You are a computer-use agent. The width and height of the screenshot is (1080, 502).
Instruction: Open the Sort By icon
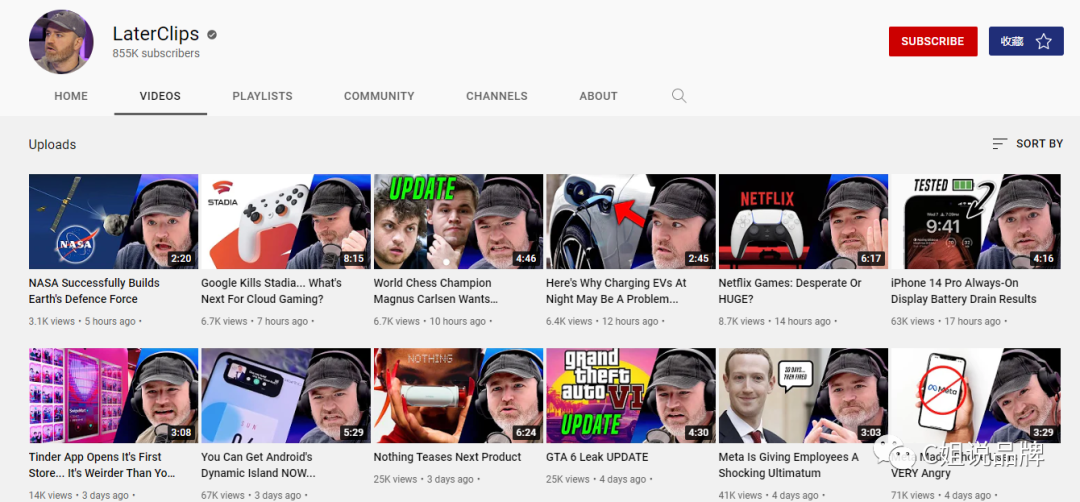(x=999, y=144)
